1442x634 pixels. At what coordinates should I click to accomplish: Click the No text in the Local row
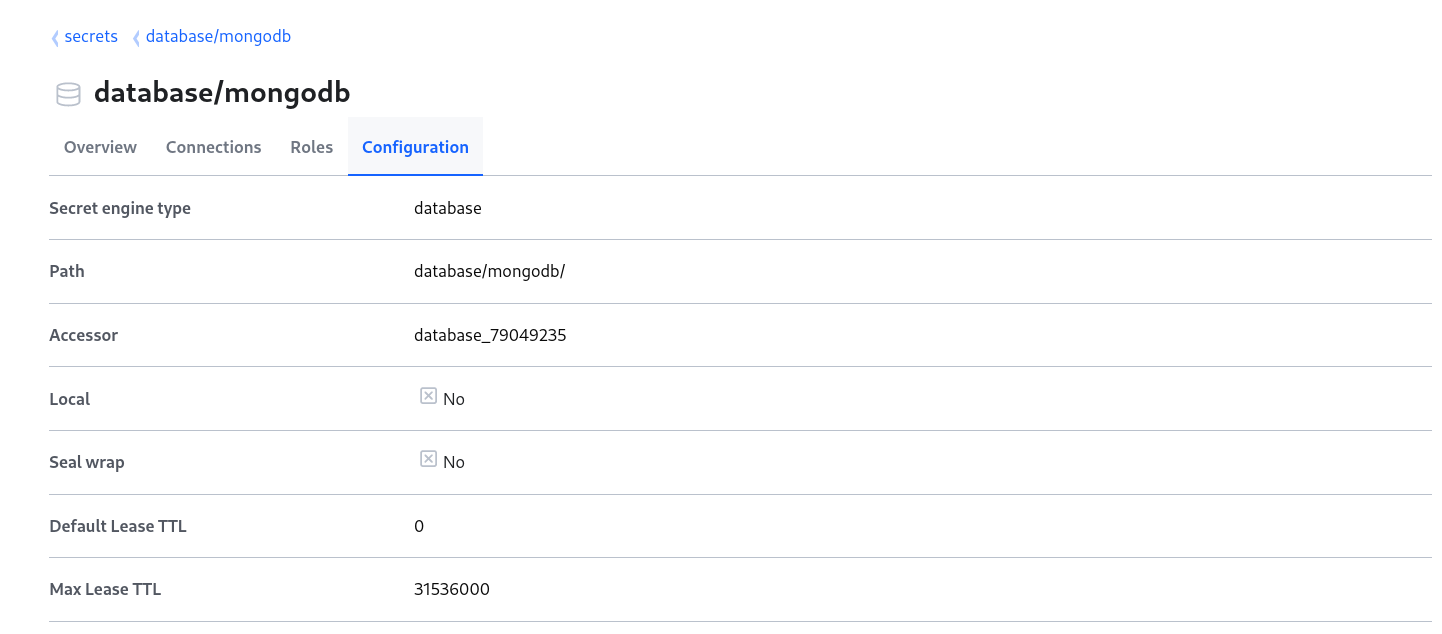click(454, 399)
